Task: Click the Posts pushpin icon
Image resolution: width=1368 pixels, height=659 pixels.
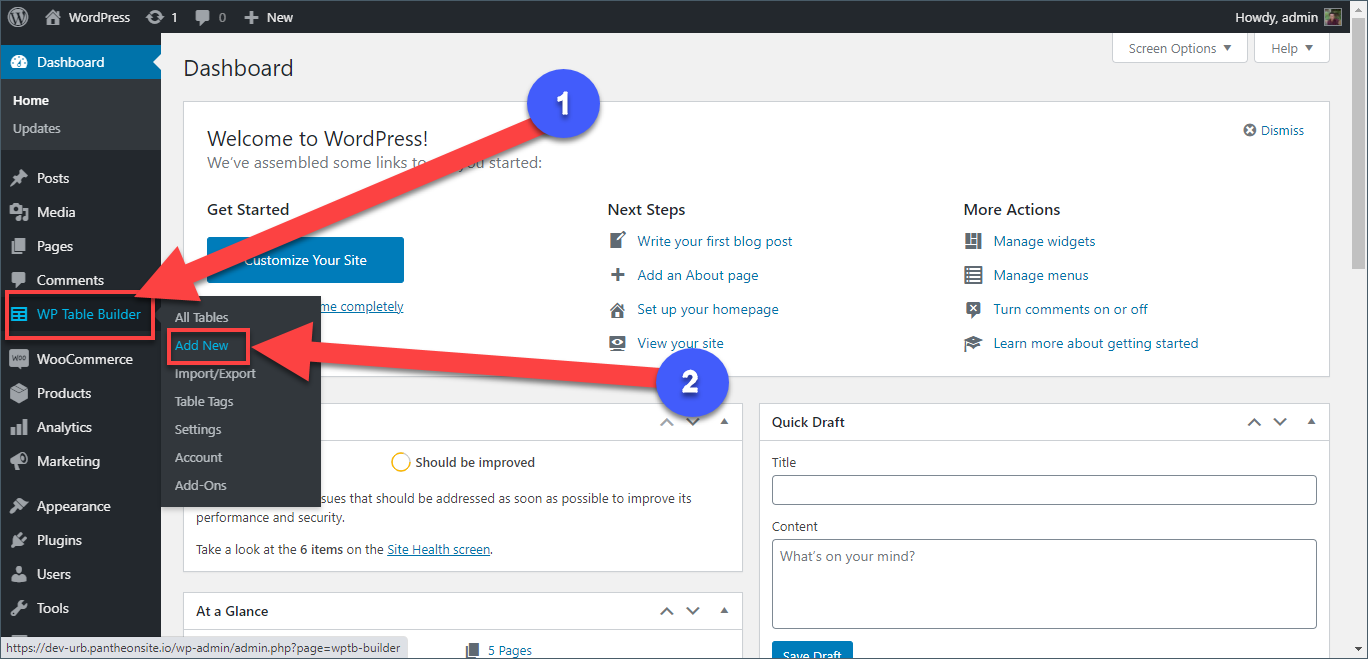Action: tap(19, 178)
